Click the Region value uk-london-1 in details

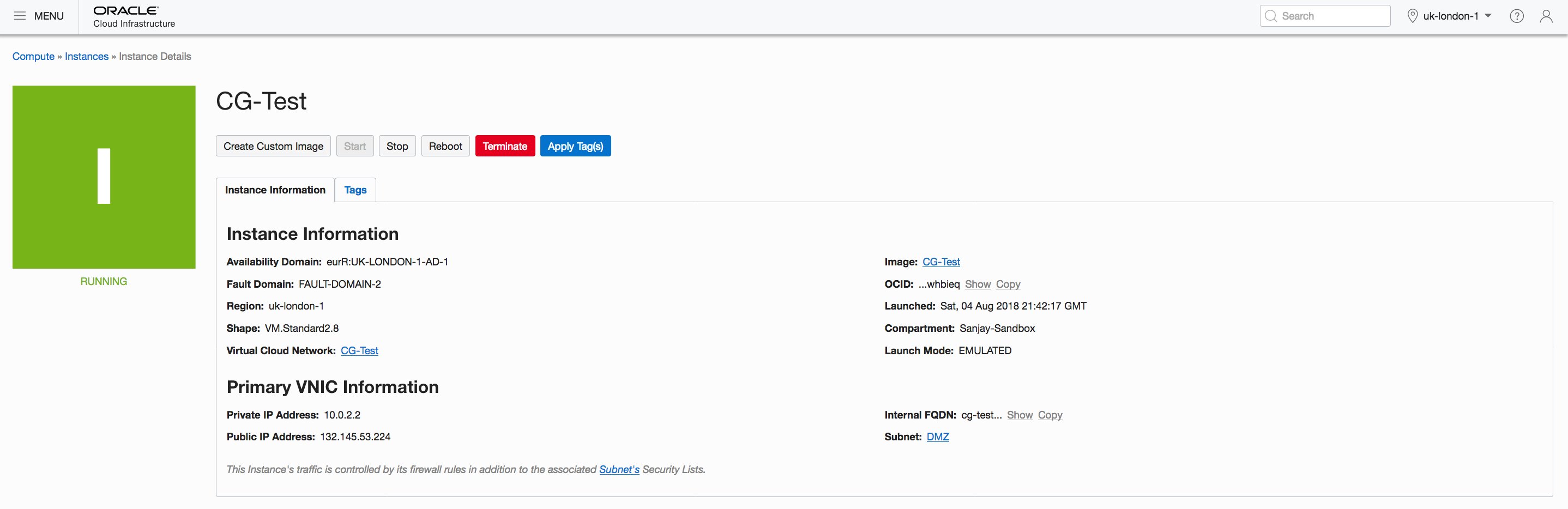(296, 306)
